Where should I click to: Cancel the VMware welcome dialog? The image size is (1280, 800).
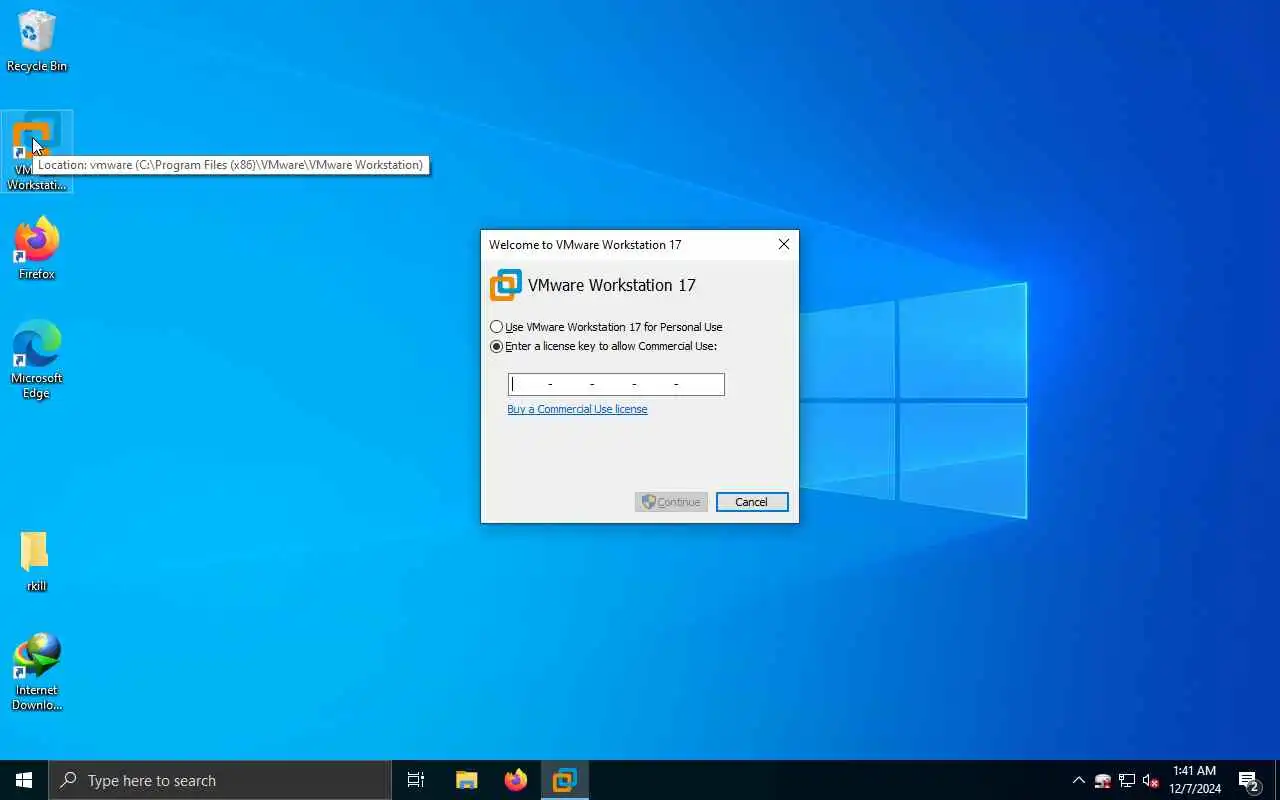point(752,502)
